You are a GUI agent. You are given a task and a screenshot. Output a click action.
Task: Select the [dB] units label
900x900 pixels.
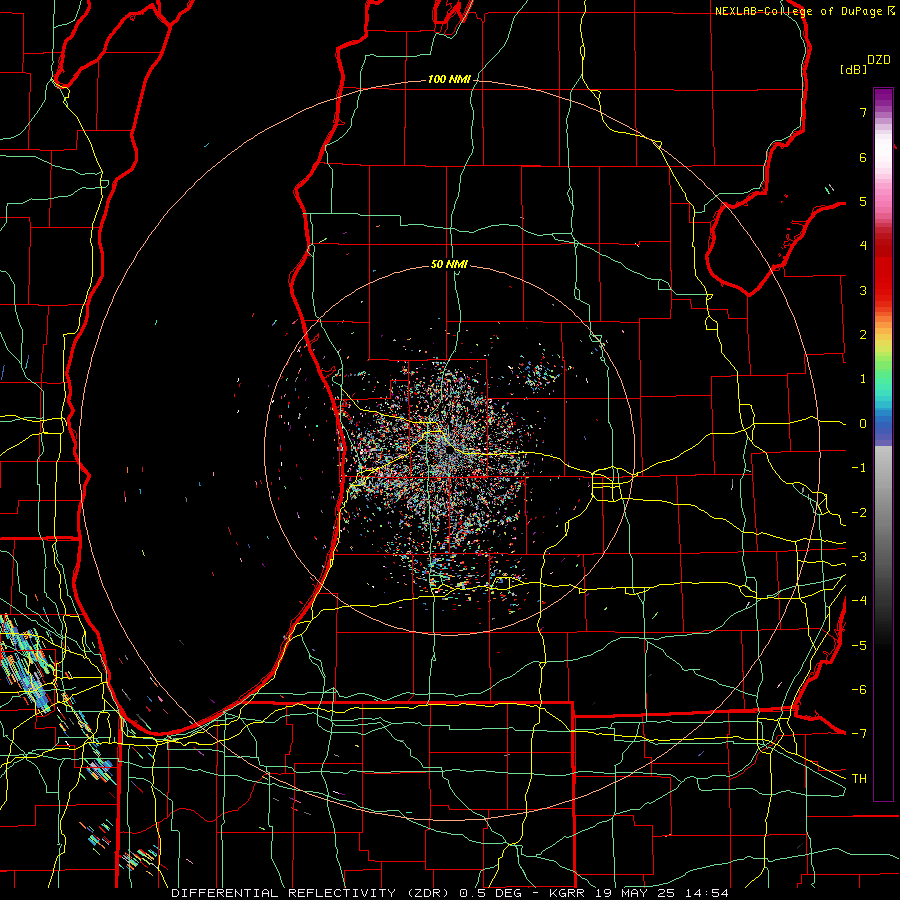[x=853, y=69]
